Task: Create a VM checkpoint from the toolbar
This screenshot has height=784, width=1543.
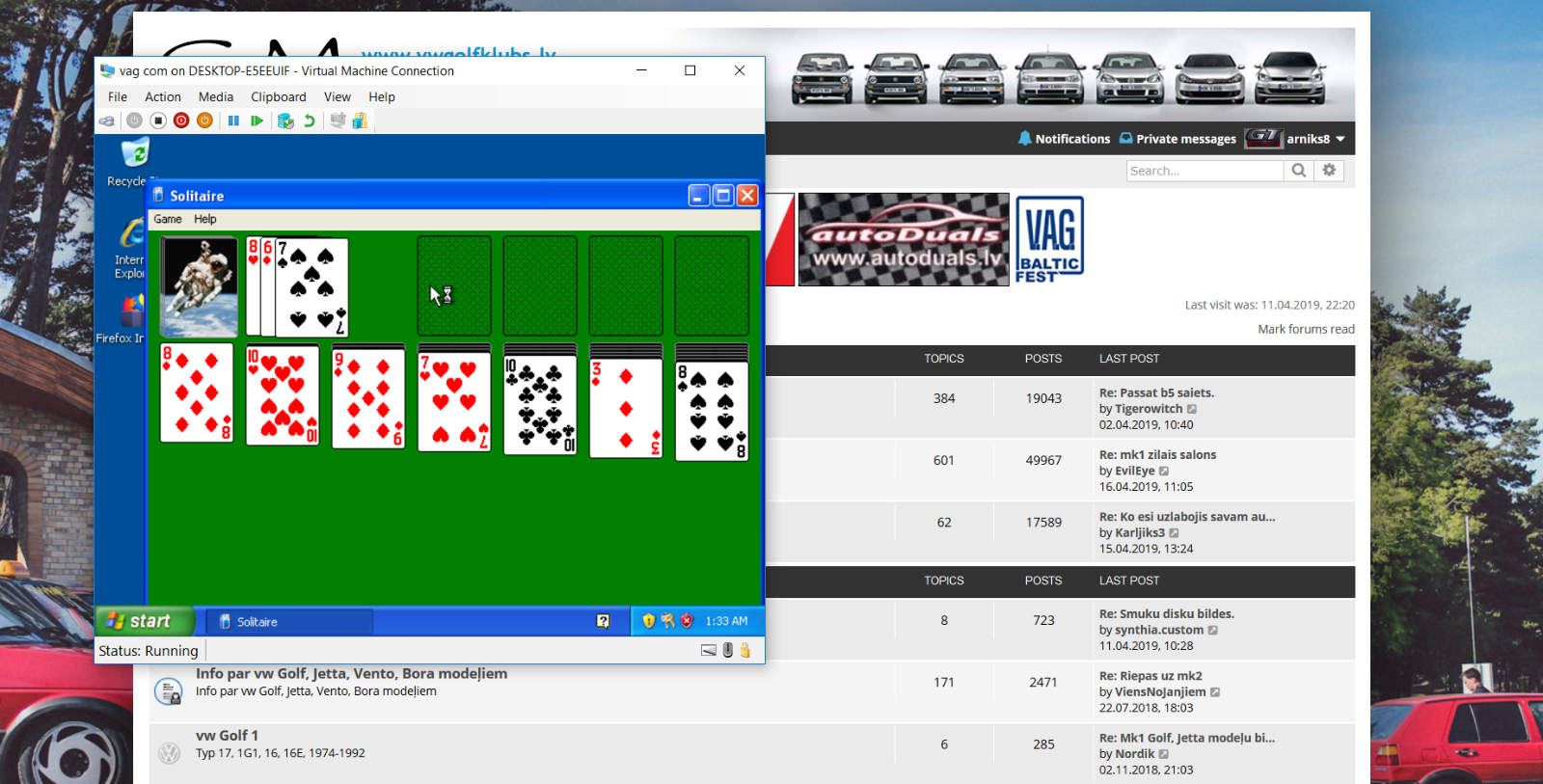Action: pyautogui.click(x=285, y=121)
